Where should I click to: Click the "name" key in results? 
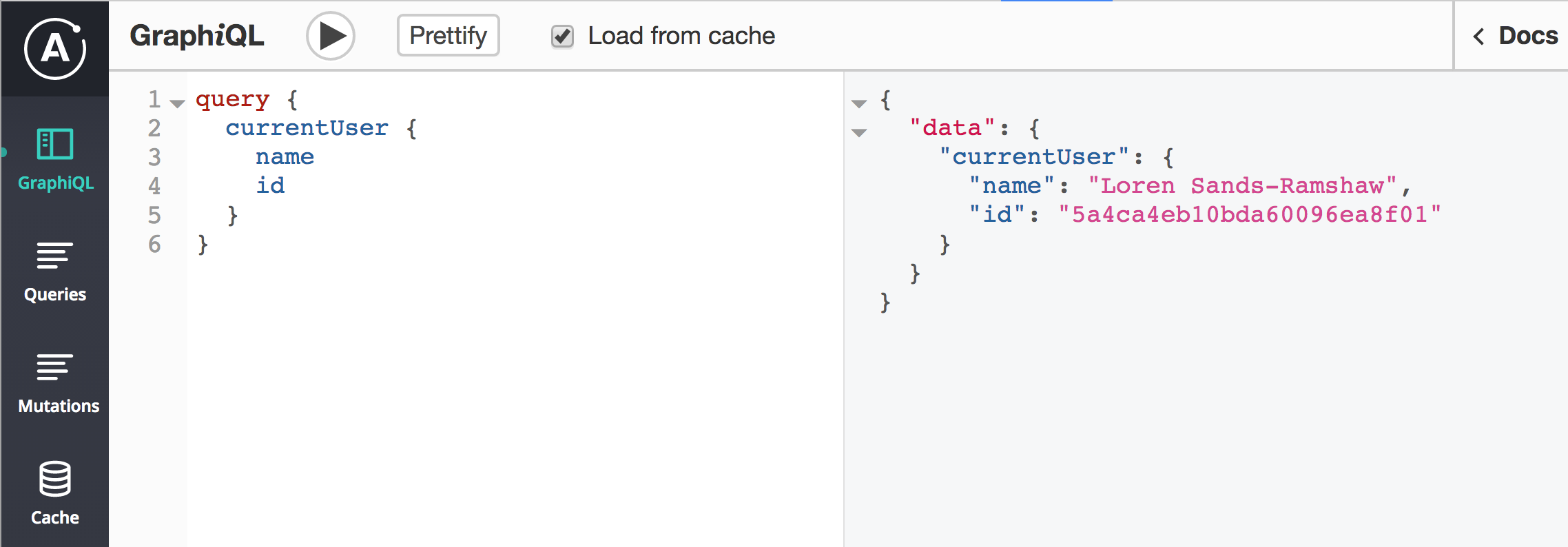1012,185
